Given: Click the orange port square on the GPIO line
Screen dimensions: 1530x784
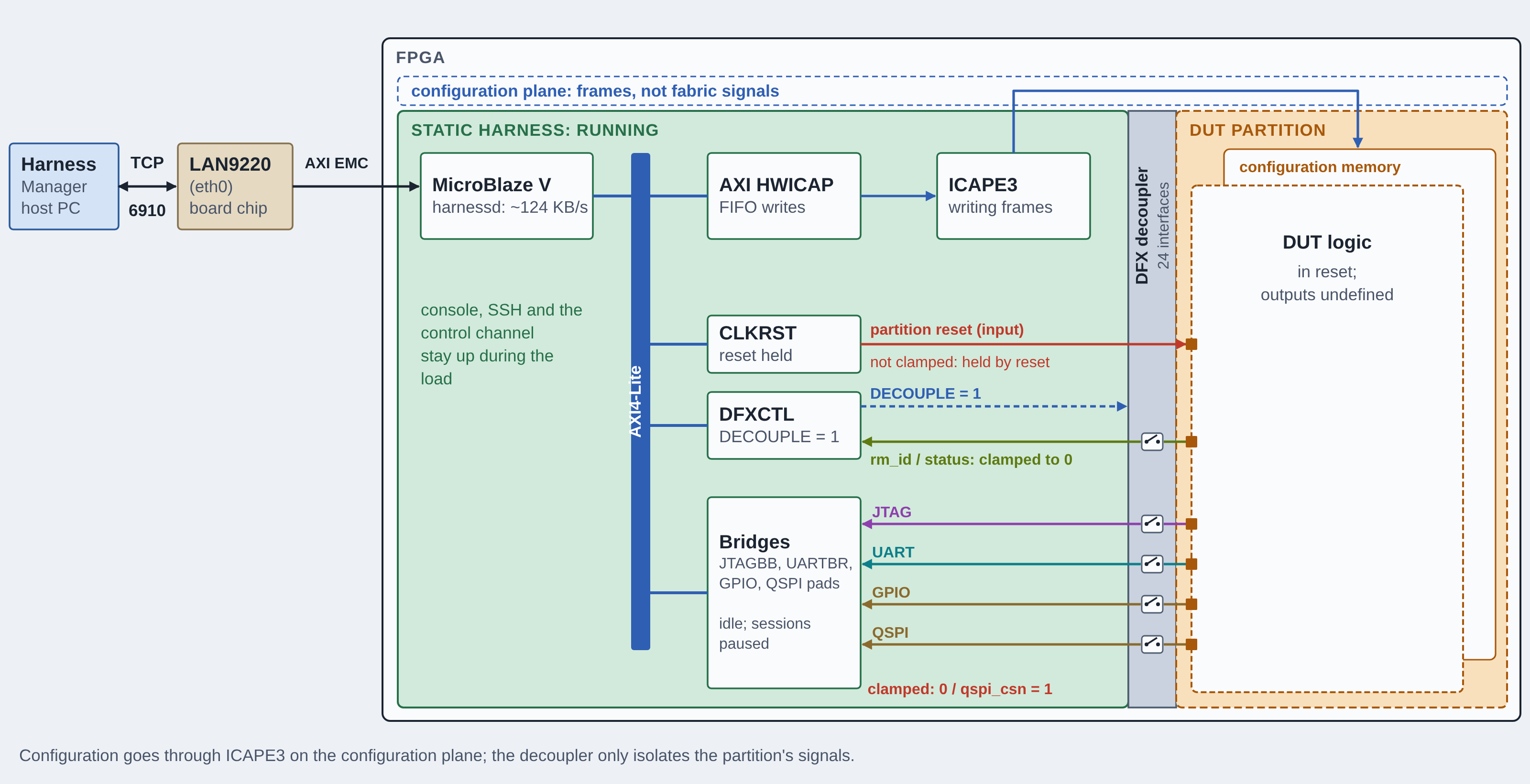Looking at the screenshot, I should coord(1191,604).
